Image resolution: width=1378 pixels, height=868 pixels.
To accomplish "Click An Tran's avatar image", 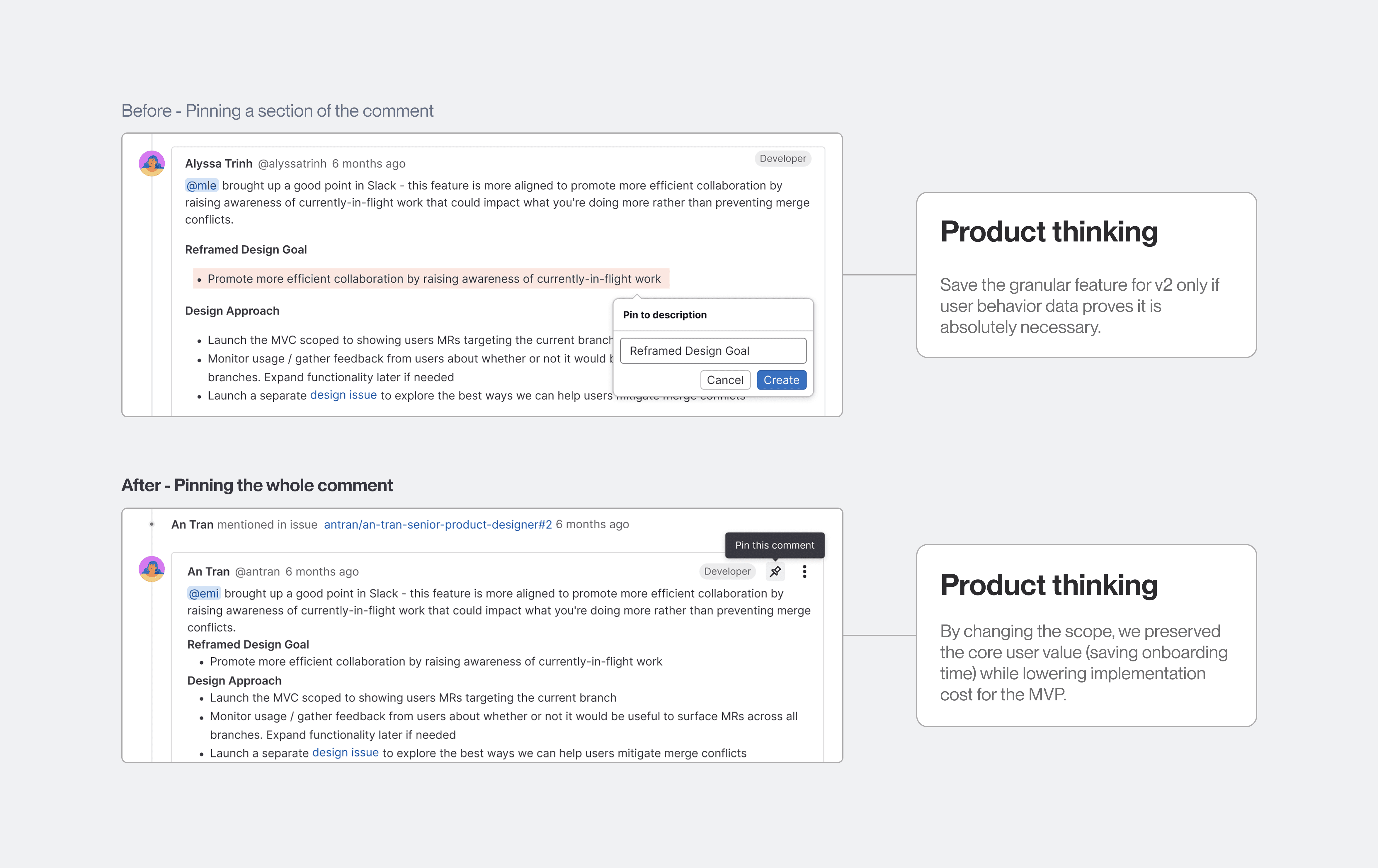I will (x=152, y=569).
